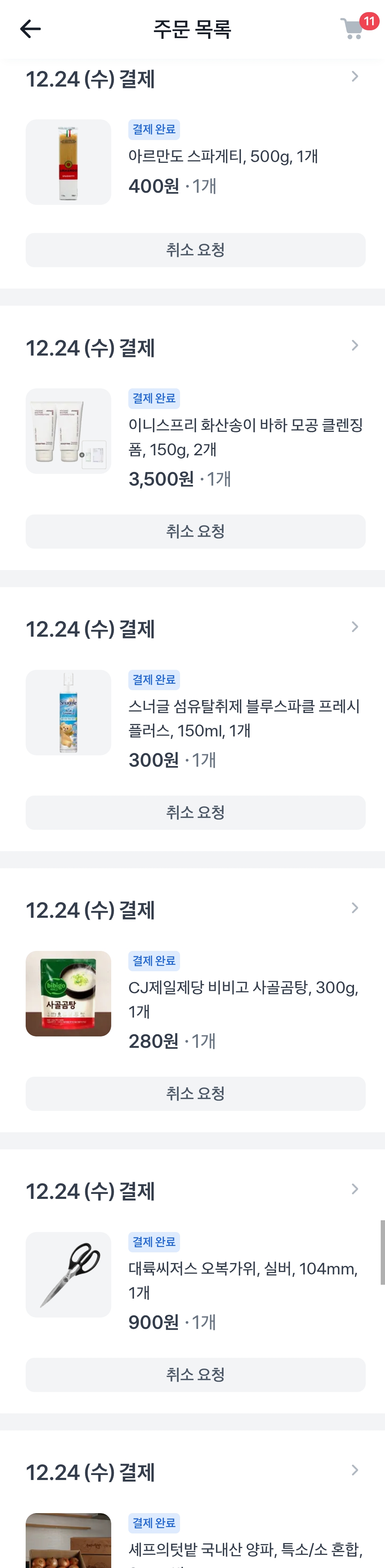Open the Bibigo bone soup order chevron

[x=355, y=908]
